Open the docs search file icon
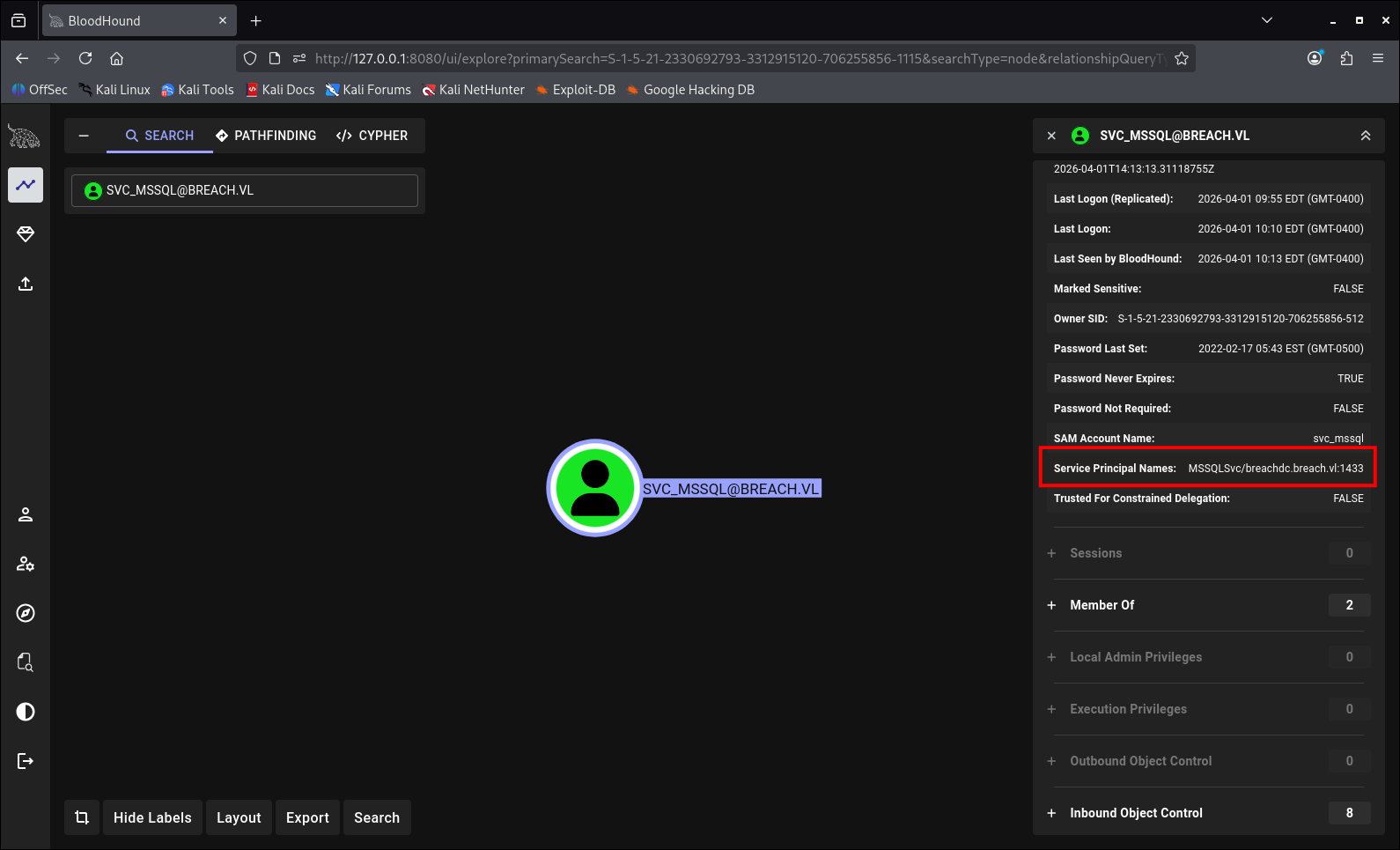Viewport: 1400px width, 850px height. [26, 662]
